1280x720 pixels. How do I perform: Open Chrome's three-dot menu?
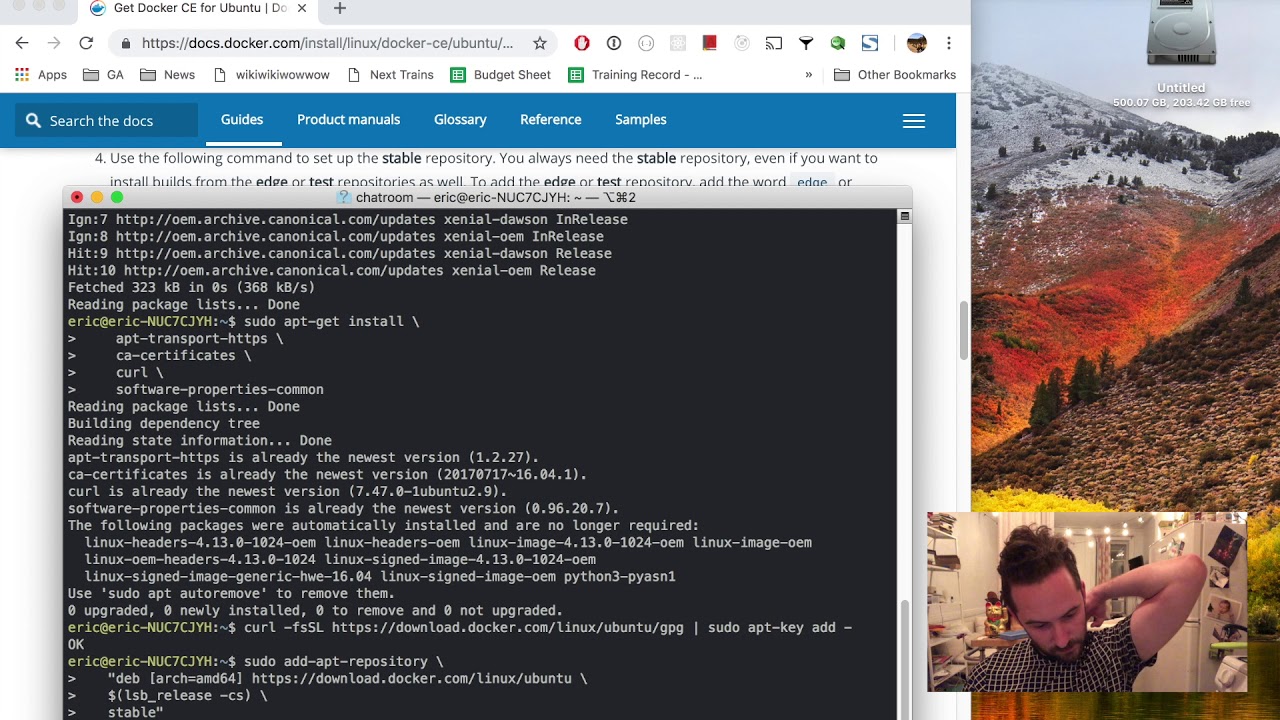pyautogui.click(x=949, y=43)
